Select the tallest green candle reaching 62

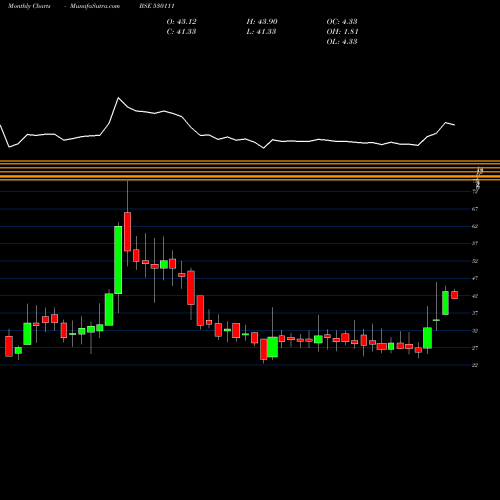pos(118,260)
